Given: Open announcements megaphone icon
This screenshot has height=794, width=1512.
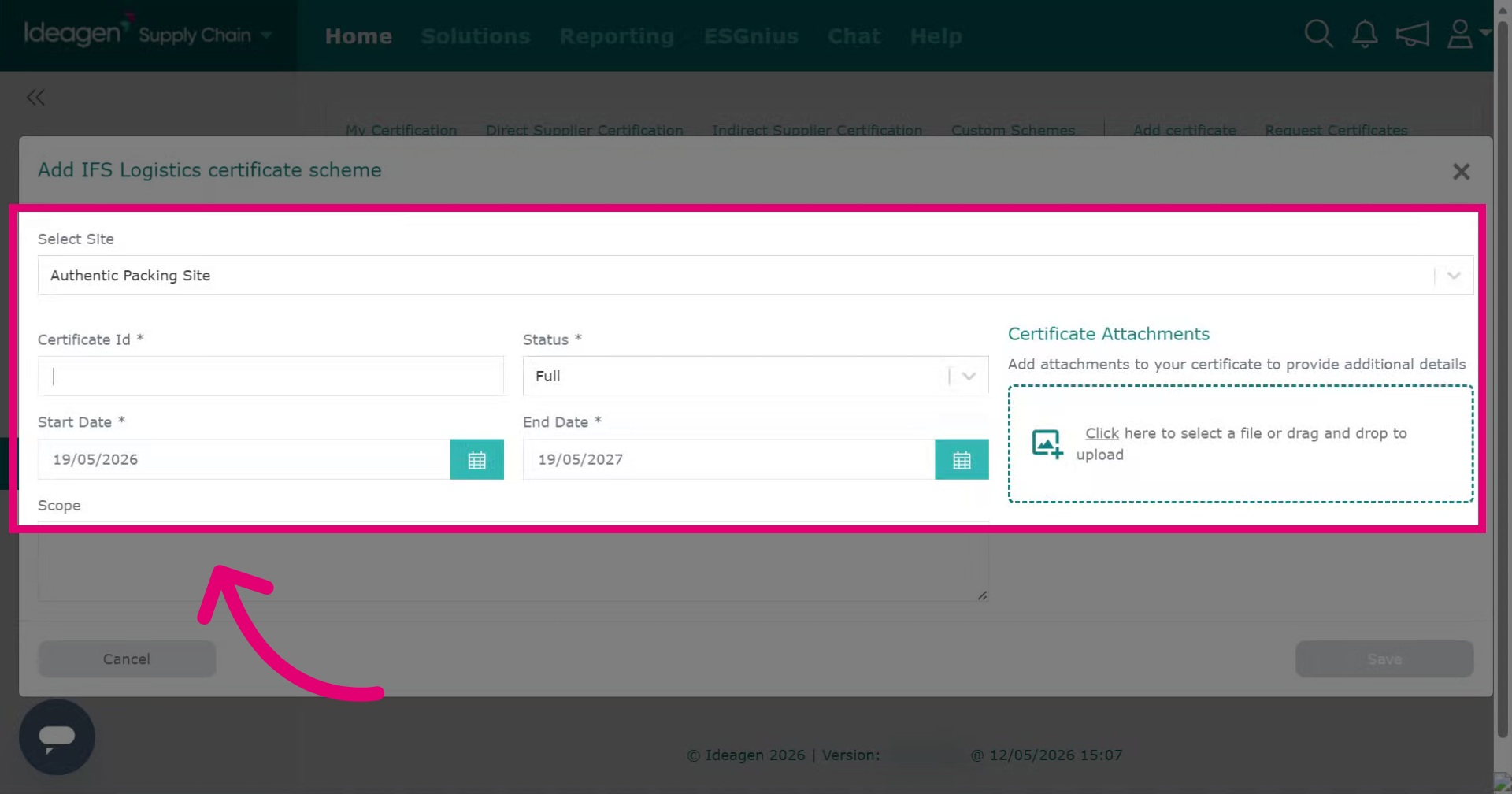Looking at the screenshot, I should tap(1412, 35).
